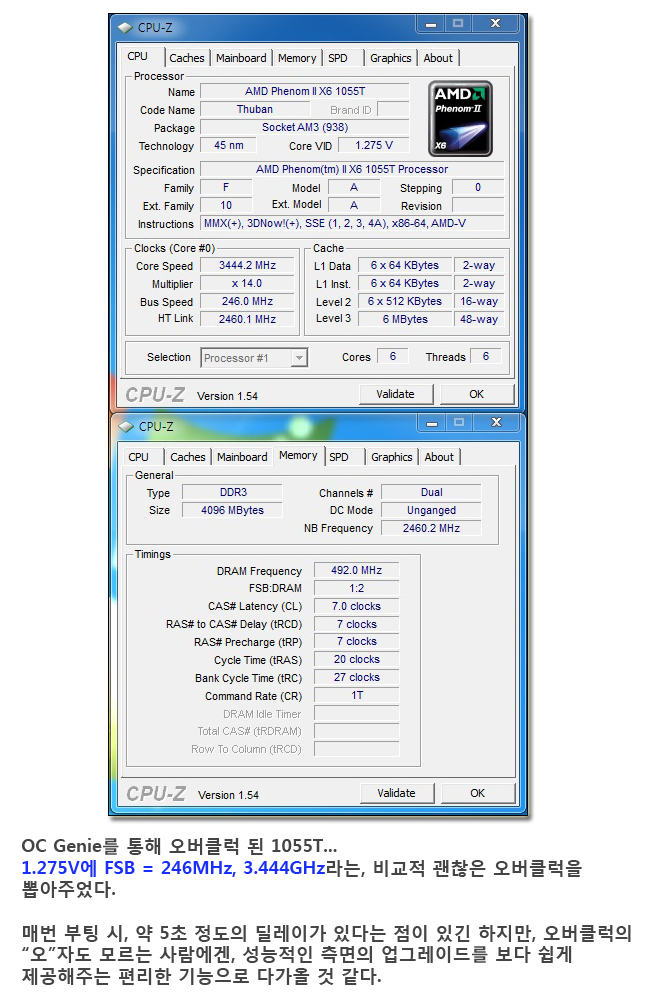Click Multiplier value x 14.0

coord(248,283)
